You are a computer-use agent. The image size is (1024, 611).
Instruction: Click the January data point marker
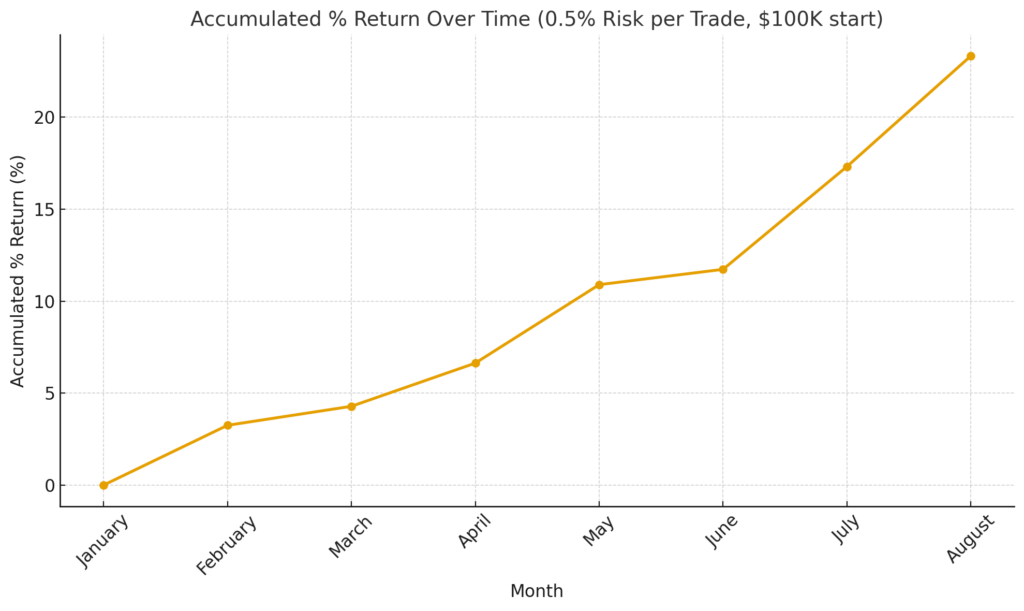tap(103, 485)
